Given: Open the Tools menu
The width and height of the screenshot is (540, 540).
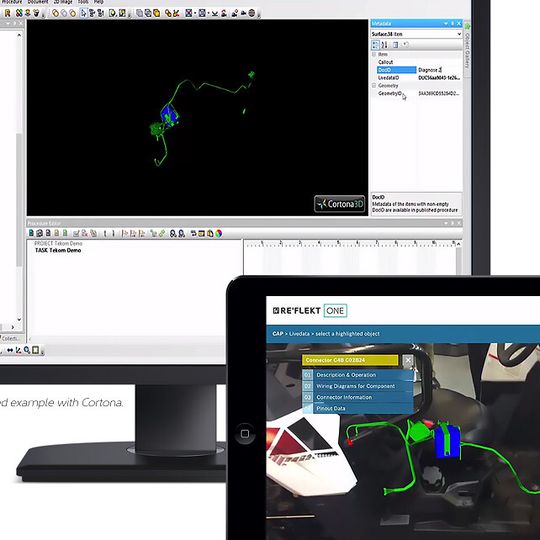Looking at the screenshot, I should tap(83, 2).
